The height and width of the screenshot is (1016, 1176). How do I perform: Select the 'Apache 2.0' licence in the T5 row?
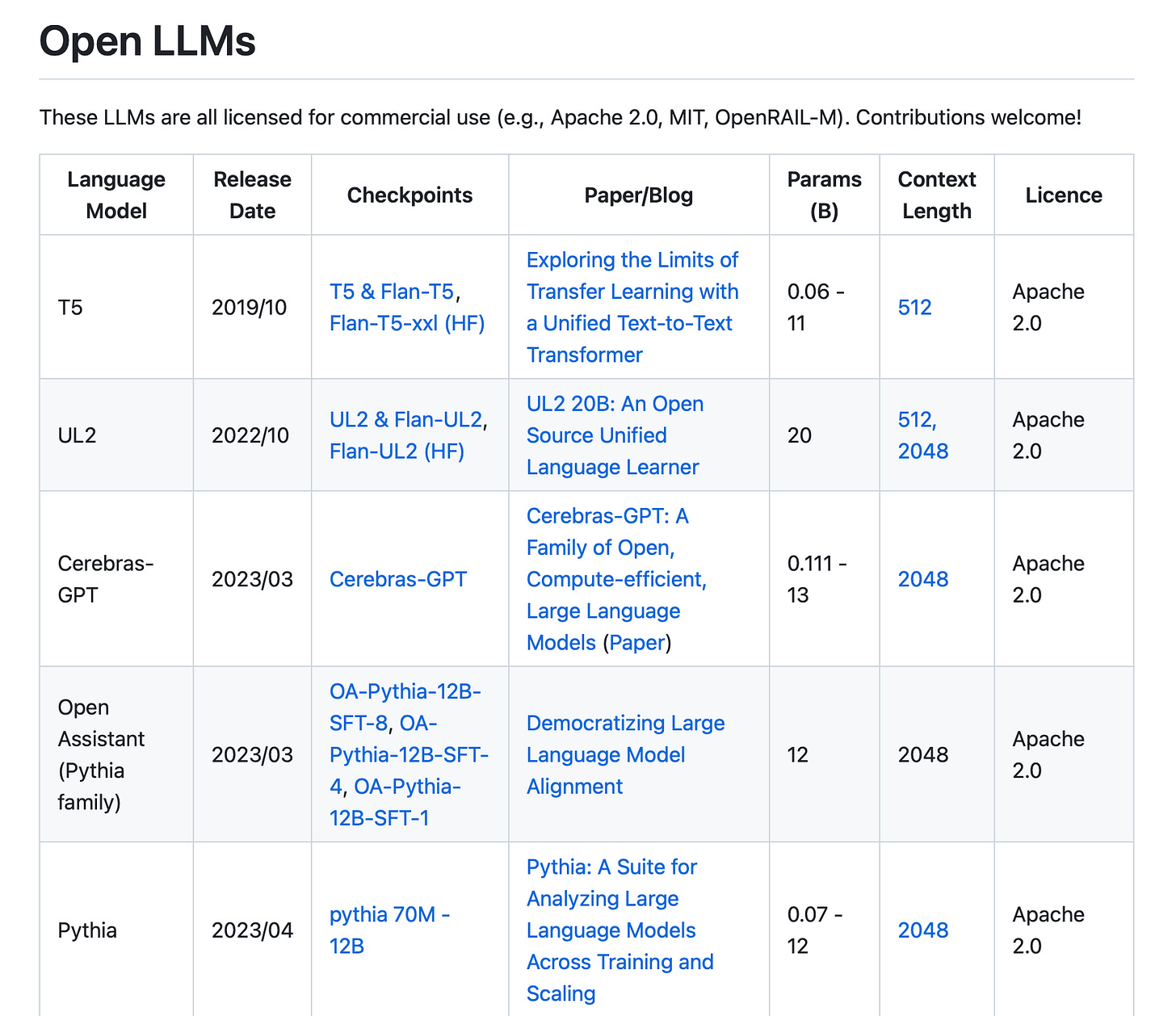tap(1048, 307)
